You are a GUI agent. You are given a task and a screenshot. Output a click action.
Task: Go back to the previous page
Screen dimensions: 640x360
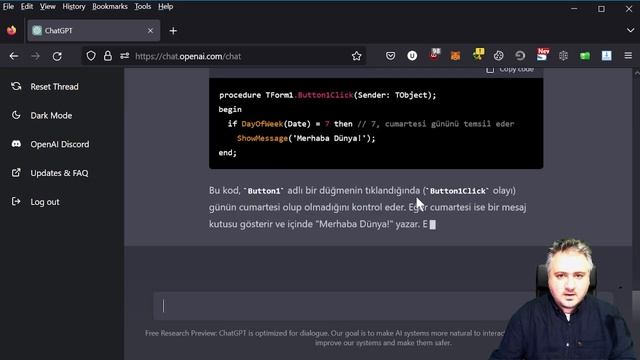[x=14, y=56]
